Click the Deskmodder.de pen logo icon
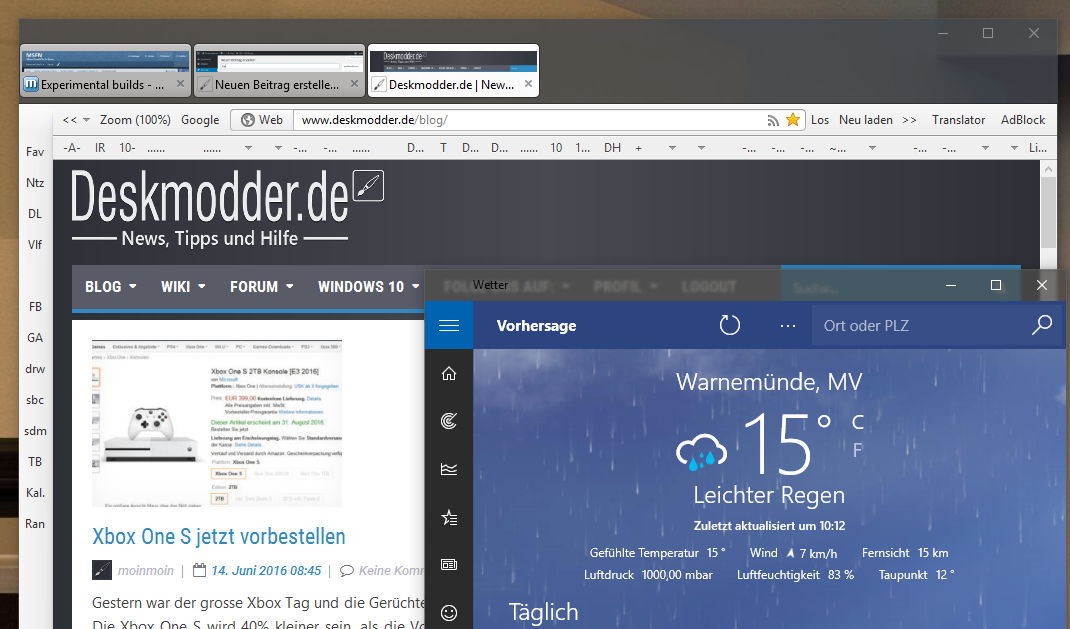1070x629 pixels. (368, 186)
